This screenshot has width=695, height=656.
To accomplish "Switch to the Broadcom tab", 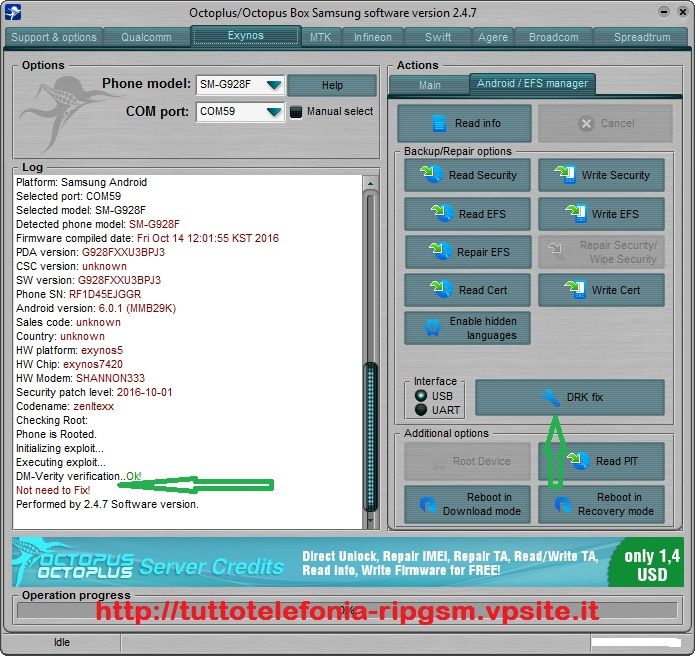I will (x=554, y=37).
